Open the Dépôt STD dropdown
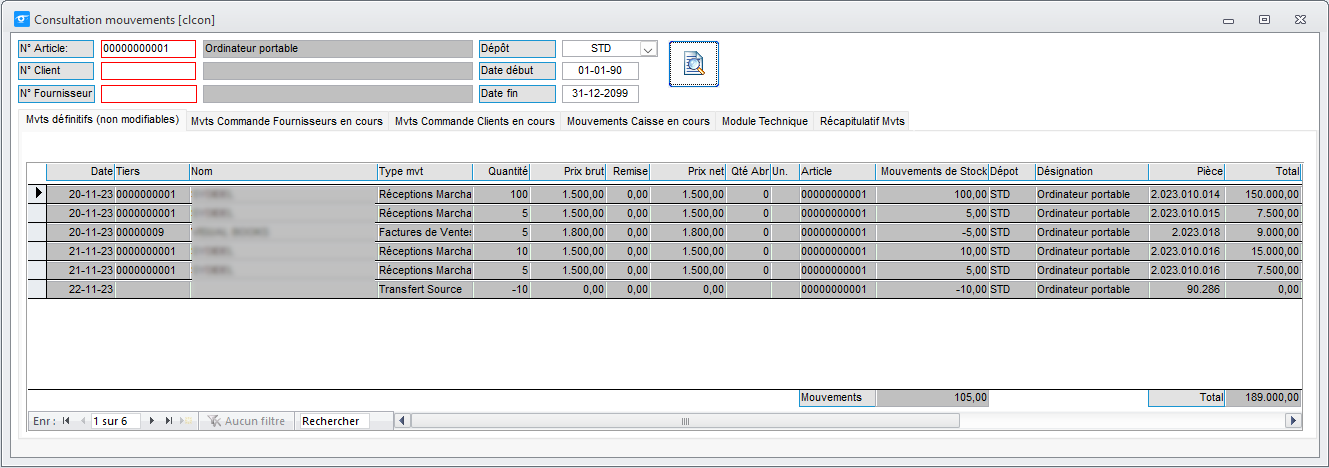The image size is (1329, 468). click(x=648, y=49)
